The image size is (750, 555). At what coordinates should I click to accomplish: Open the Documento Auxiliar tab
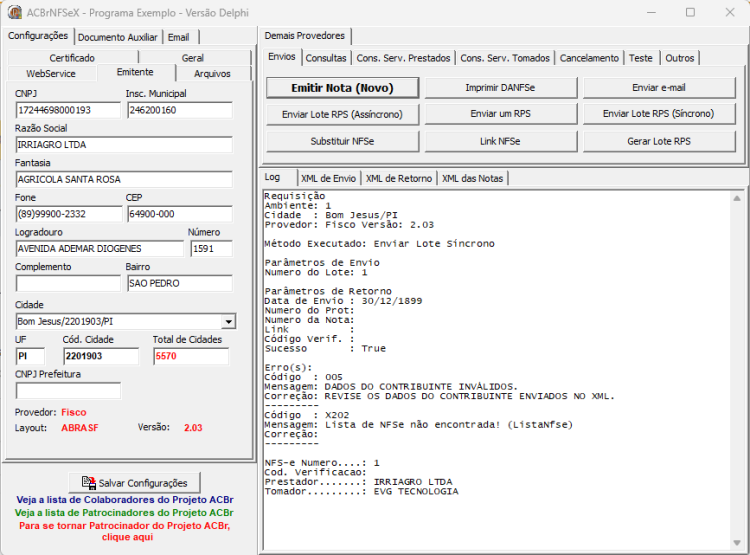tap(118, 37)
